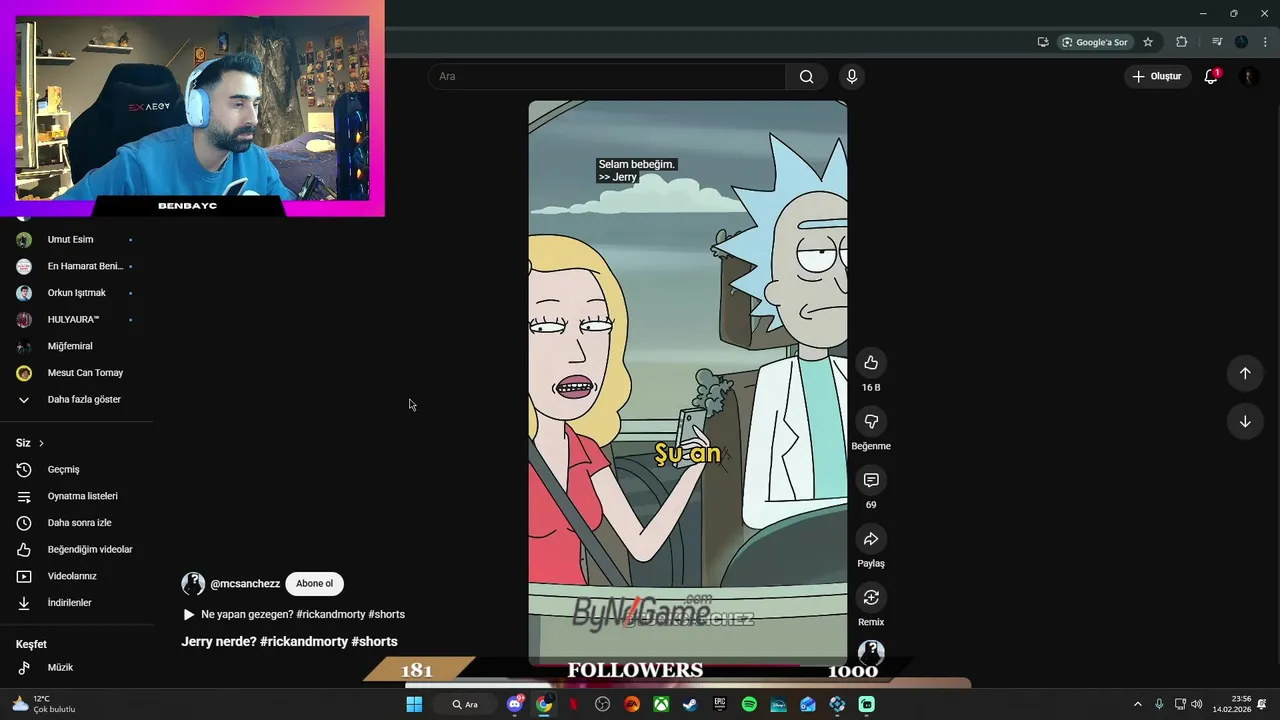
Task: Open Discord from the taskbar
Action: [x=514, y=705]
